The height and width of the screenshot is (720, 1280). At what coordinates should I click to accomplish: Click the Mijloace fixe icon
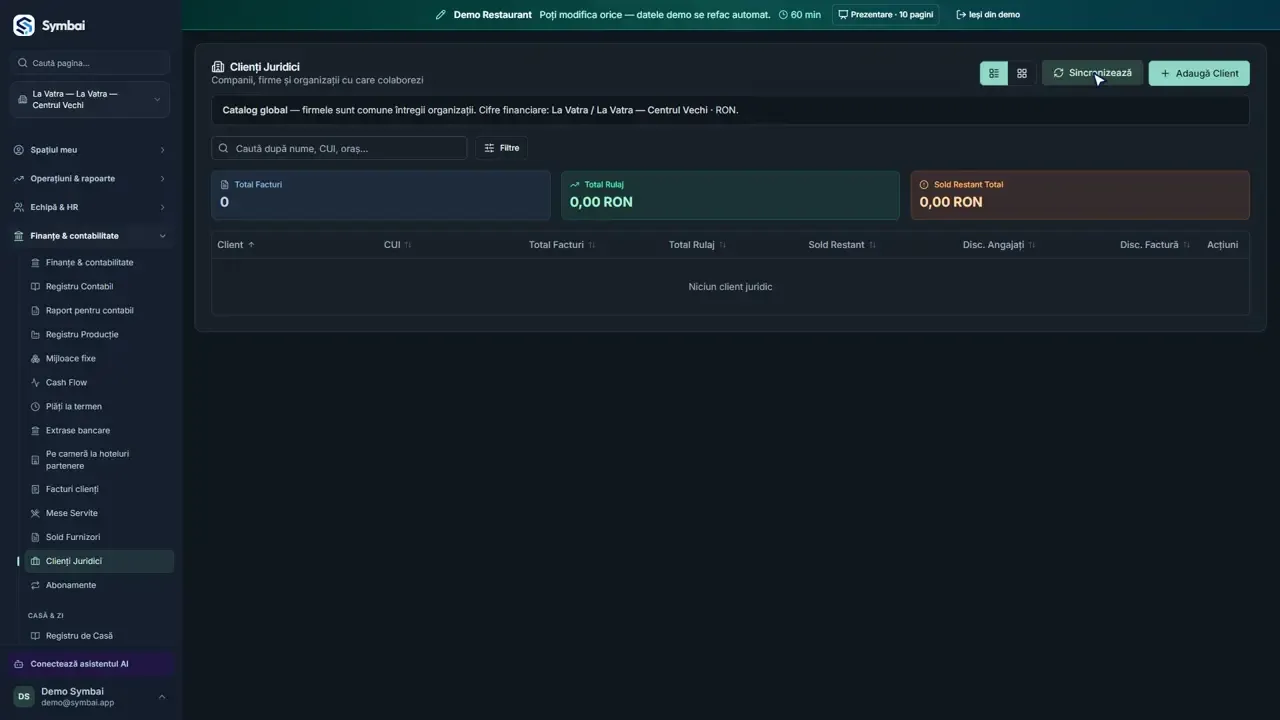pyautogui.click(x=36, y=359)
